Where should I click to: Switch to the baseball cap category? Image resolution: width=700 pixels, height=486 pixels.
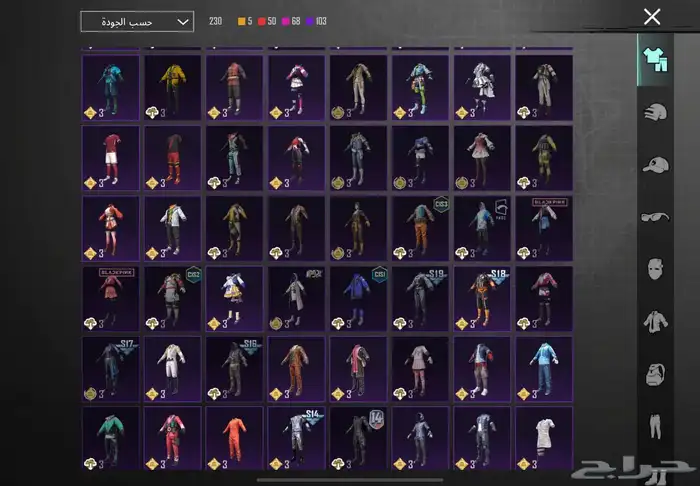pyautogui.click(x=655, y=165)
